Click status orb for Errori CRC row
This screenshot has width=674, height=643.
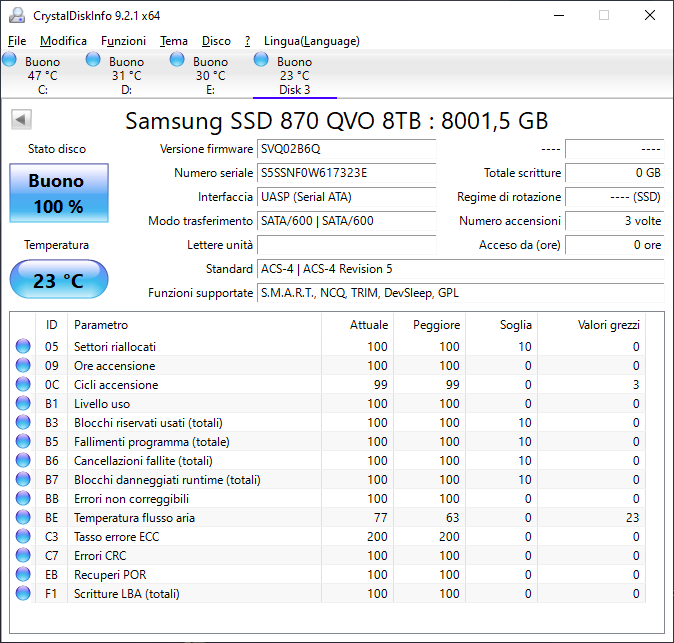pyautogui.click(x=23, y=555)
